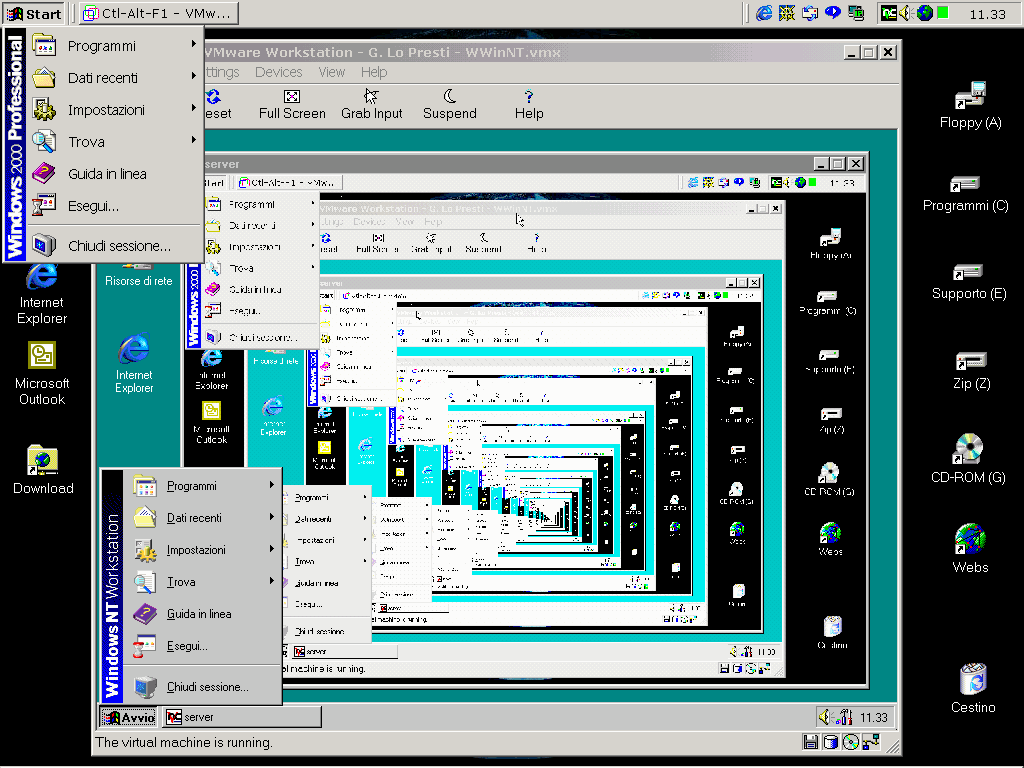Viewport: 1024px width, 768px height.
Task: Click Esegui... in Windows NT menu
Action: (x=202, y=646)
